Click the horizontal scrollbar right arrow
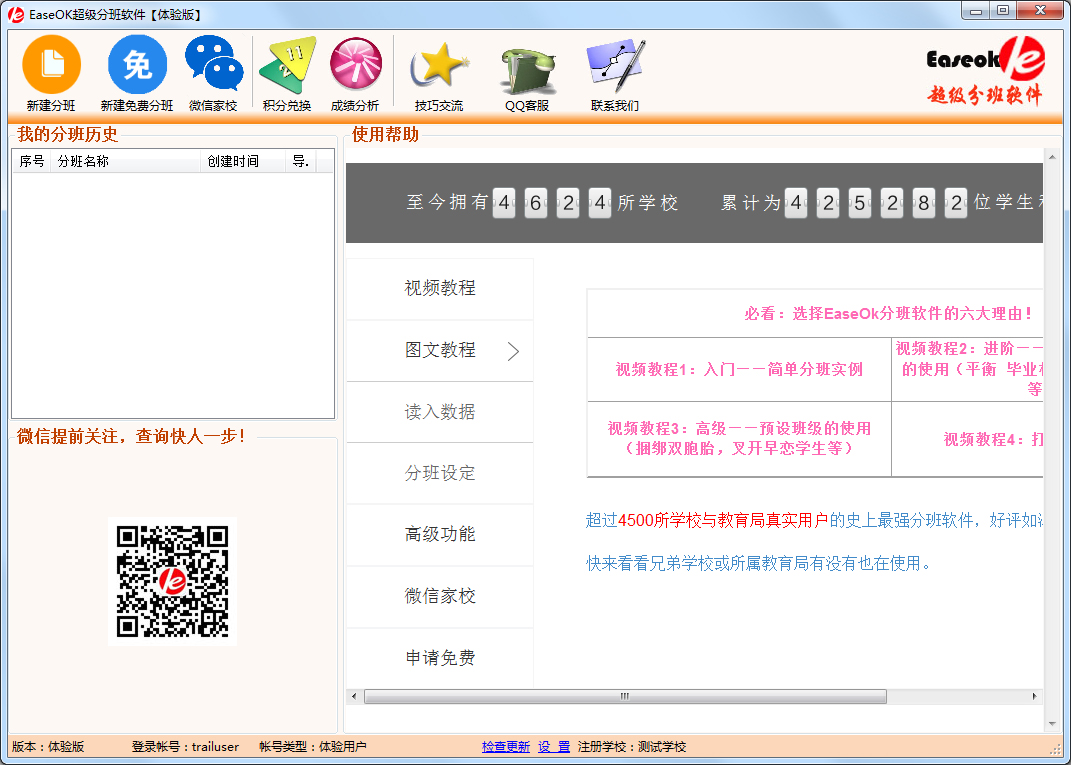Image resolution: width=1071 pixels, height=765 pixels. 1035,696
